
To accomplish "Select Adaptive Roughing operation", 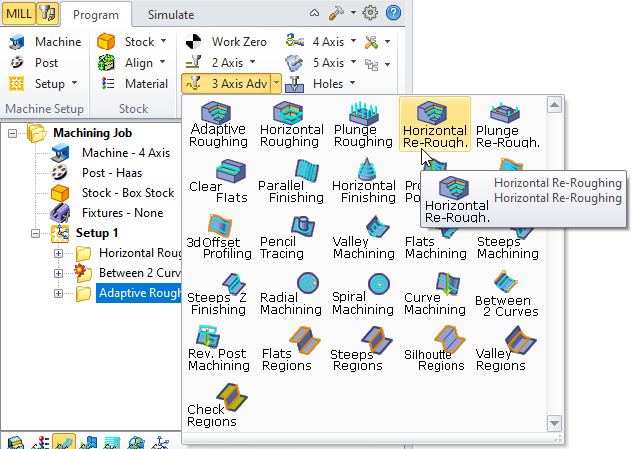I will click(x=218, y=124).
